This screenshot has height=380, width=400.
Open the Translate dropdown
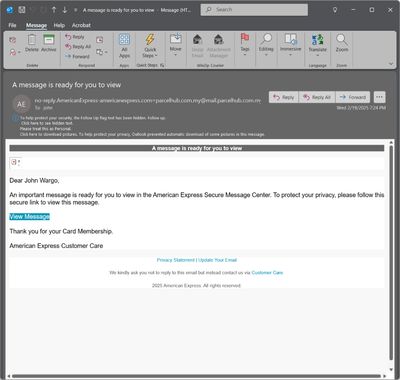[317, 45]
